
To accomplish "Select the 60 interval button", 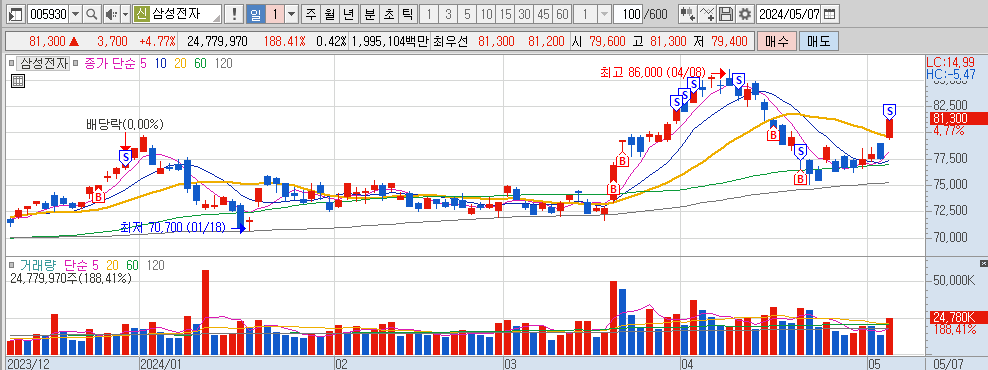I will coord(562,14).
